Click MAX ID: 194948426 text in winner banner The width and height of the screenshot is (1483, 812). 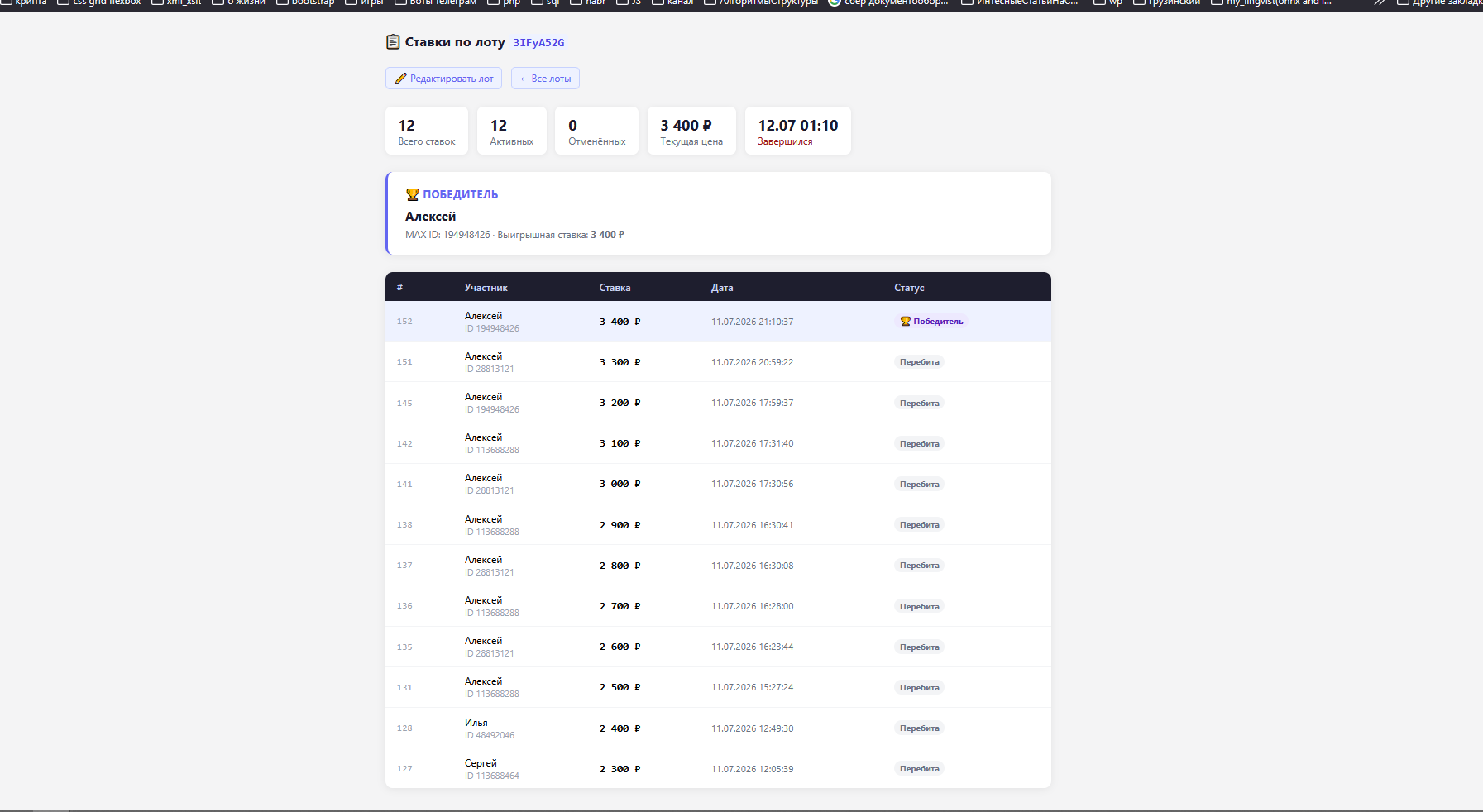pyautogui.click(x=447, y=235)
